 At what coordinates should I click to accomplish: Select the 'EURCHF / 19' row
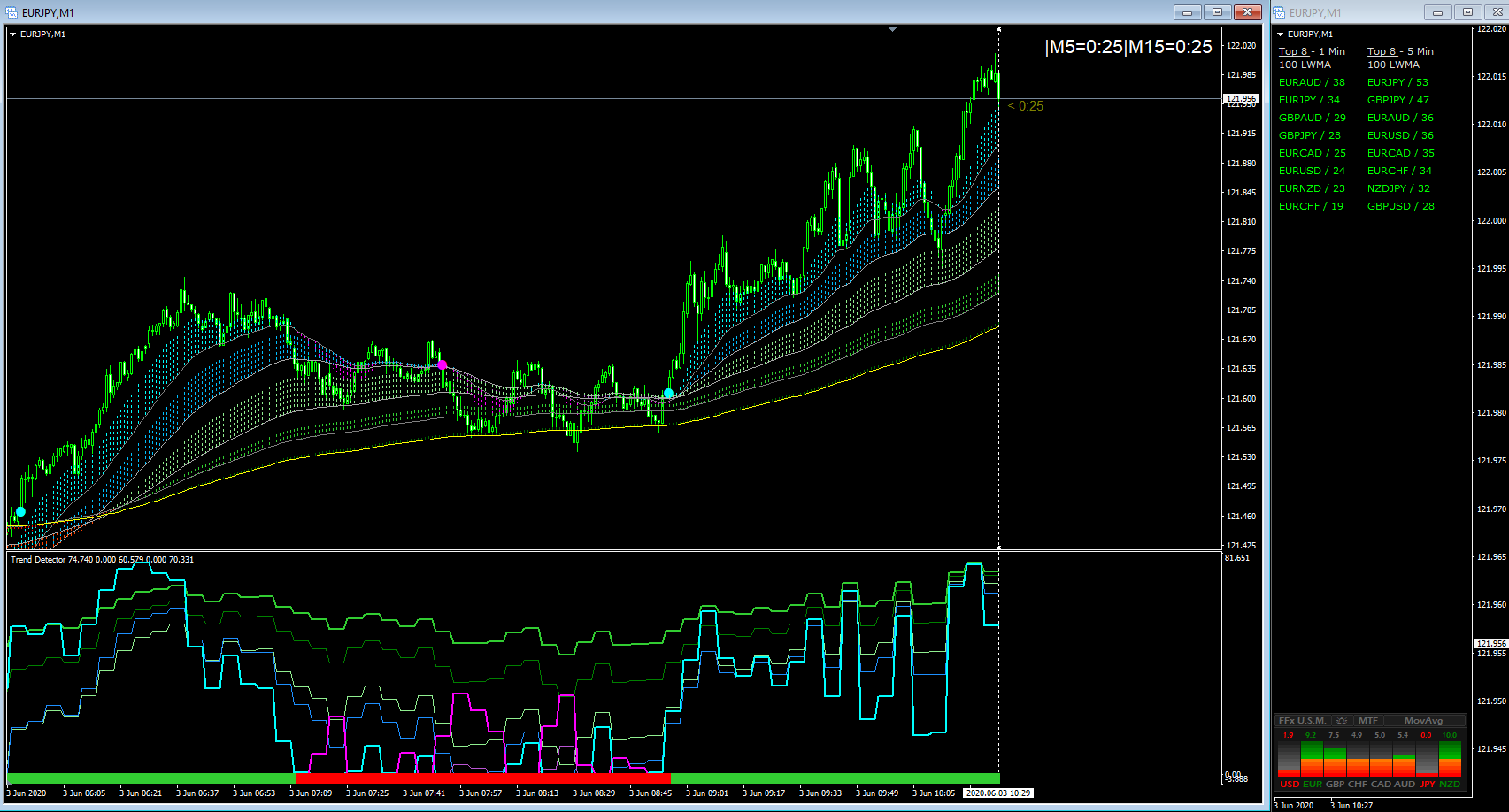pyautogui.click(x=1311, y=206)
